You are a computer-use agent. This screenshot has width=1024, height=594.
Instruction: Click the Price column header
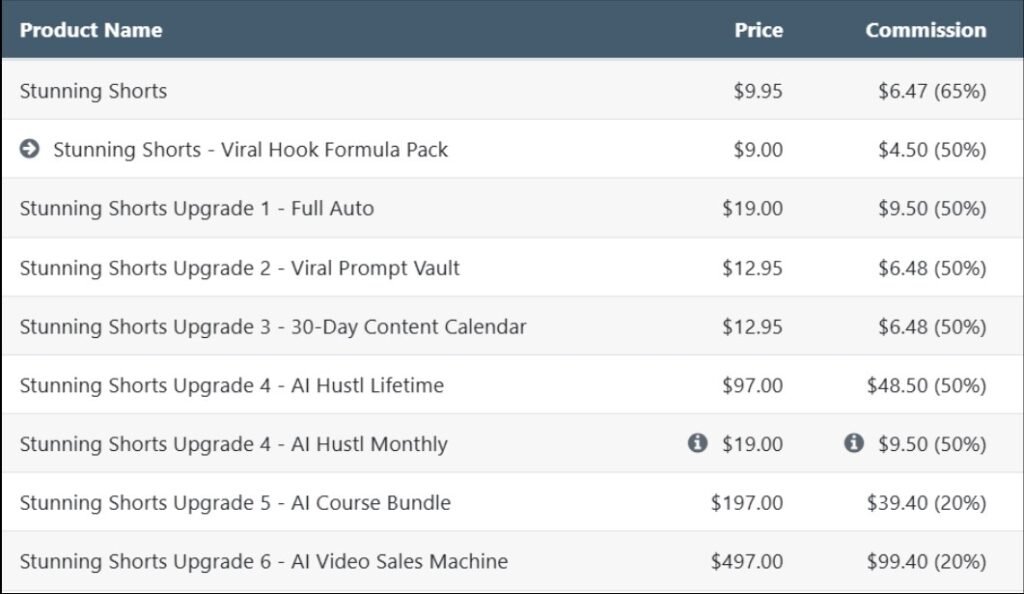(x=758, y=30)
